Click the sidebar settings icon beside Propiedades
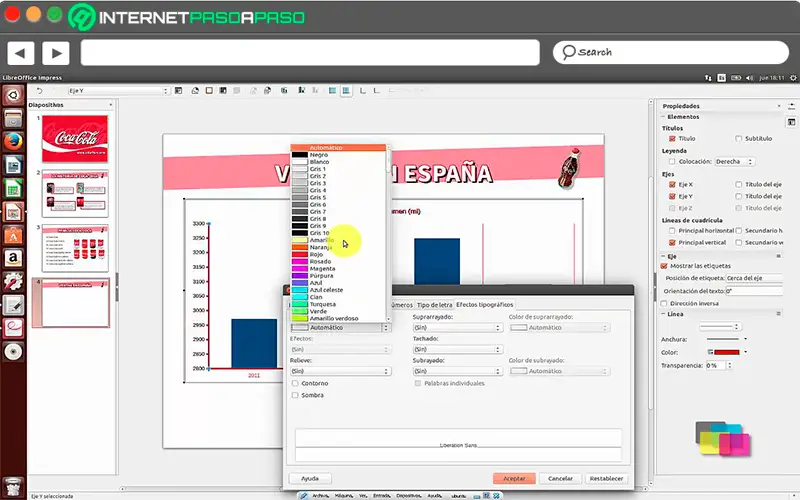 point(791,106)
